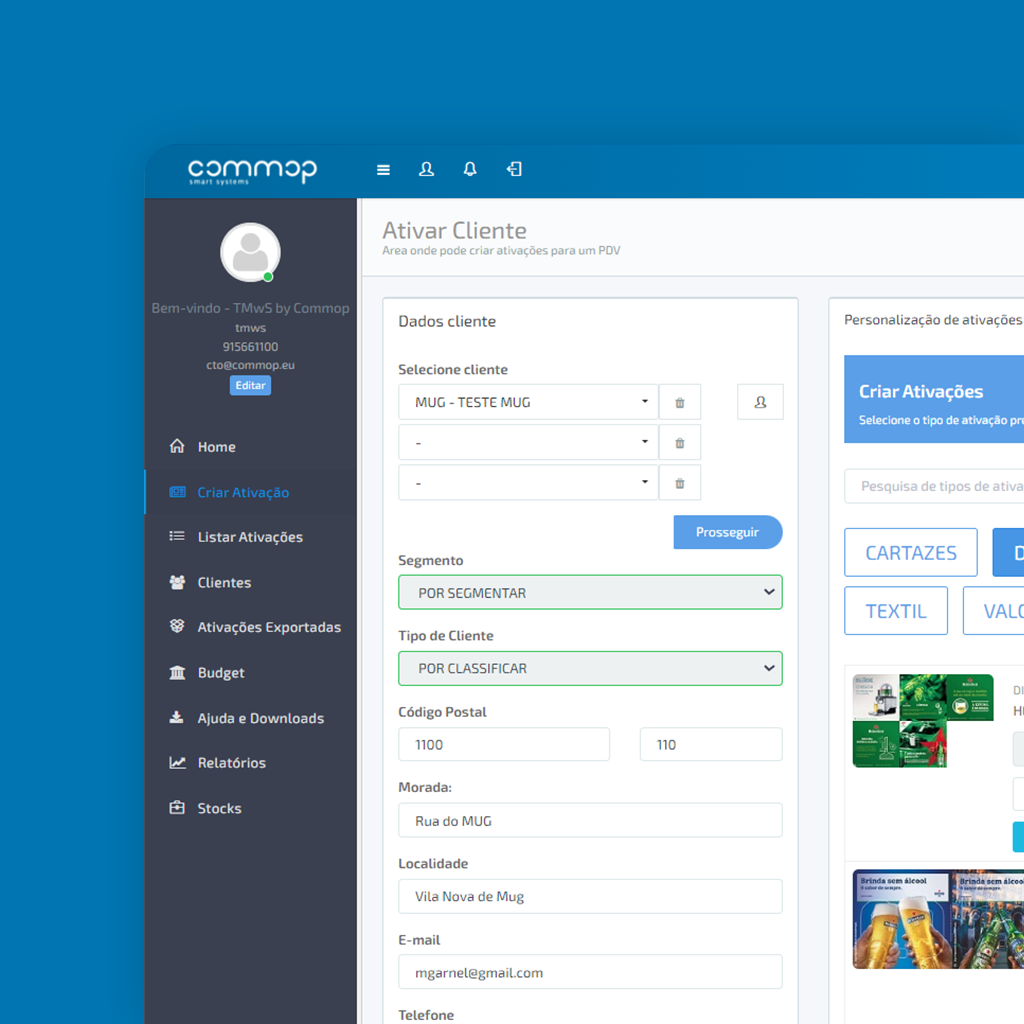Viewport: 1024px width, 1024px height.
Task: Open Listar Ativações menu item
Action: pyautogui.click(x=251, y=537)
